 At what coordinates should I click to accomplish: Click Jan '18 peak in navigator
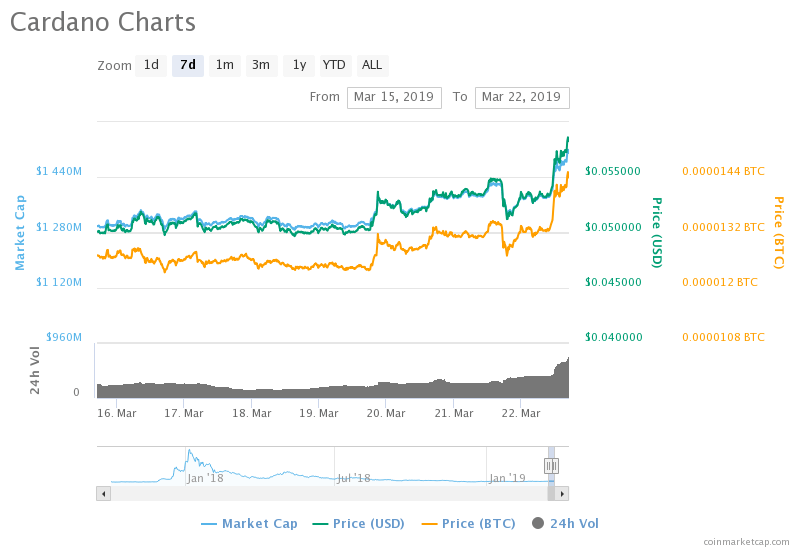(x=189, y=453)
